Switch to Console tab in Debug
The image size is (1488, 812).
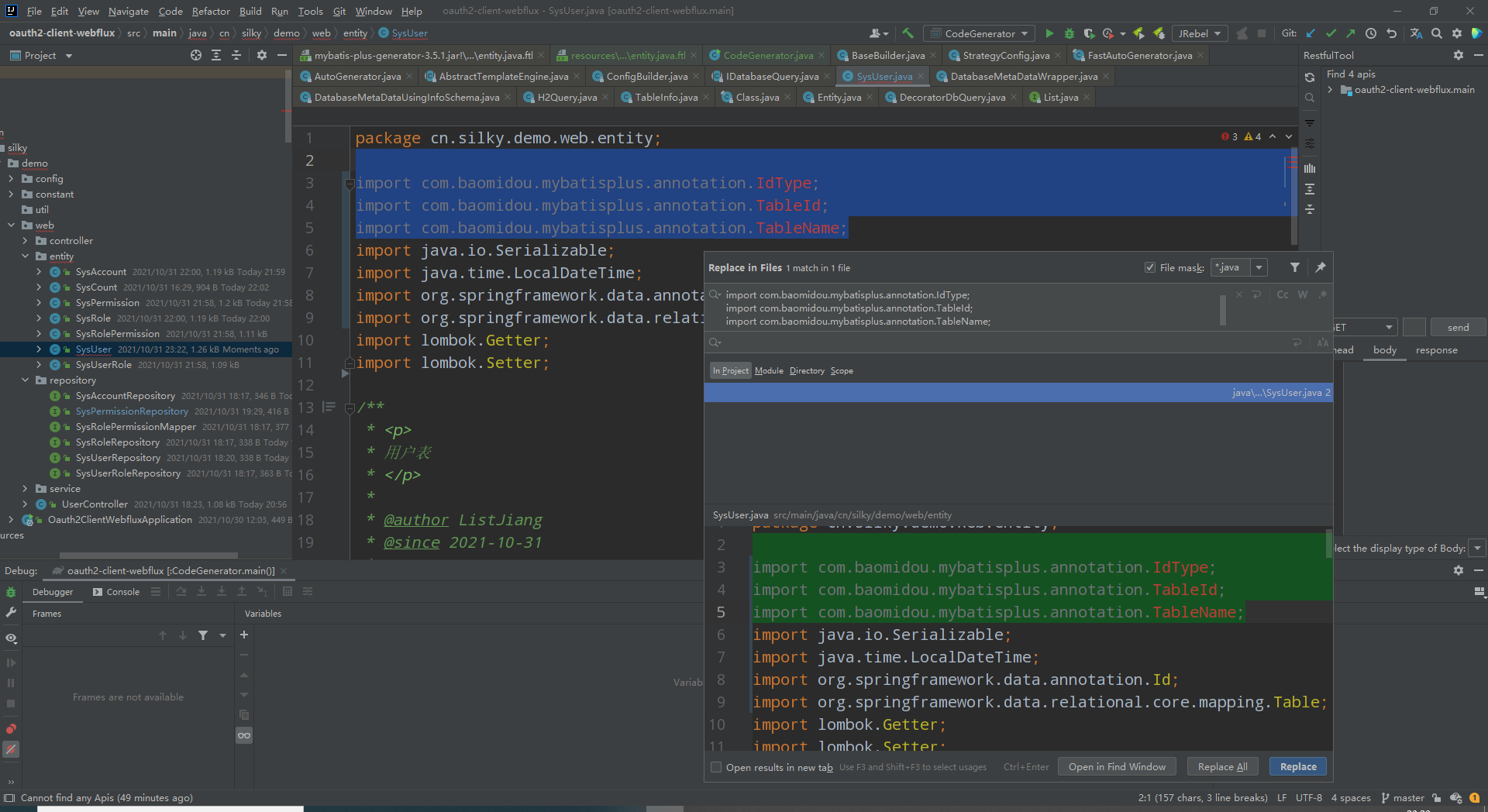(116, 592)
